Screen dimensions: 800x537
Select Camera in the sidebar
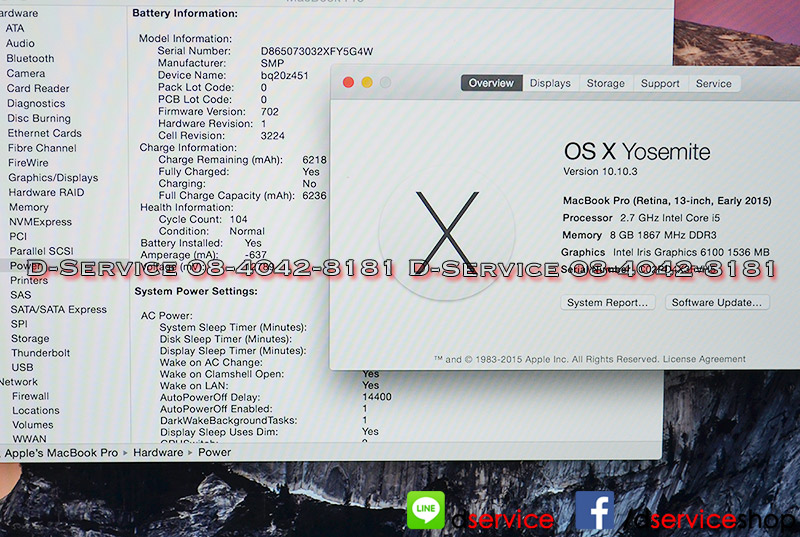point(26,73)
